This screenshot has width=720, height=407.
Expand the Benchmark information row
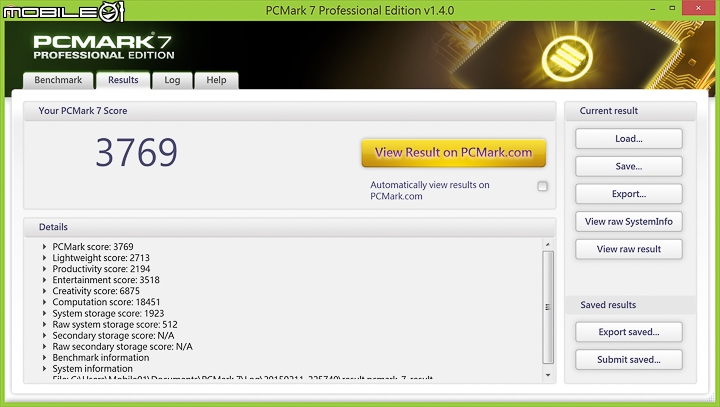45,357
